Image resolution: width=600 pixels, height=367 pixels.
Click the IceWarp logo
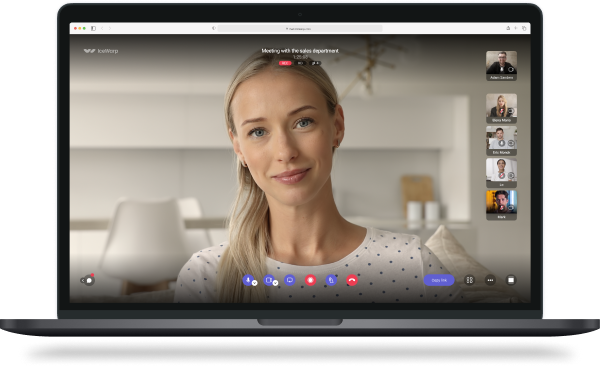click(101, 51)
